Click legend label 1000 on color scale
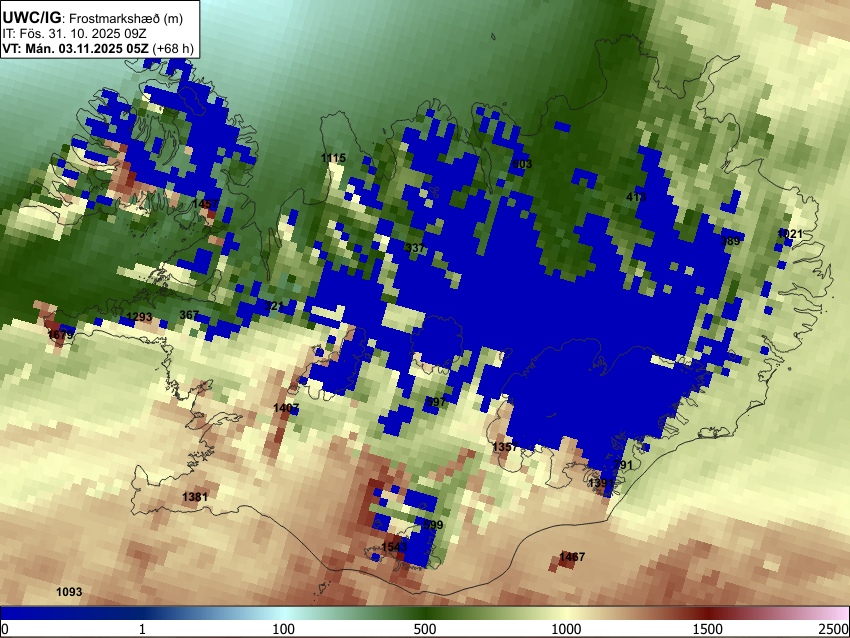This screenshot has width=850, height=638. (566, 629)
